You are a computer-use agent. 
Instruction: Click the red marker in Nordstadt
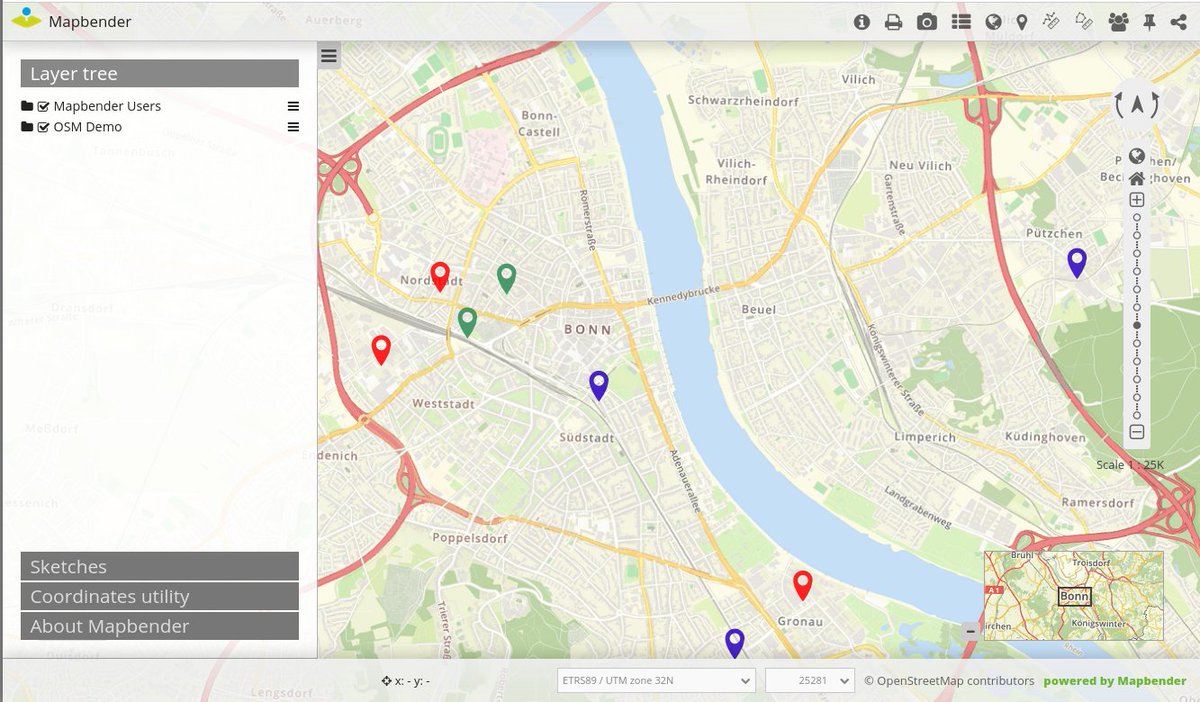(440, 276)
